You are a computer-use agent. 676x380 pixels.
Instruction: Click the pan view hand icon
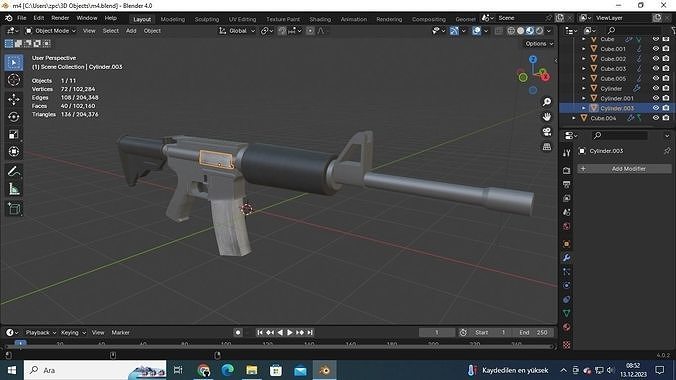point(547,117)
